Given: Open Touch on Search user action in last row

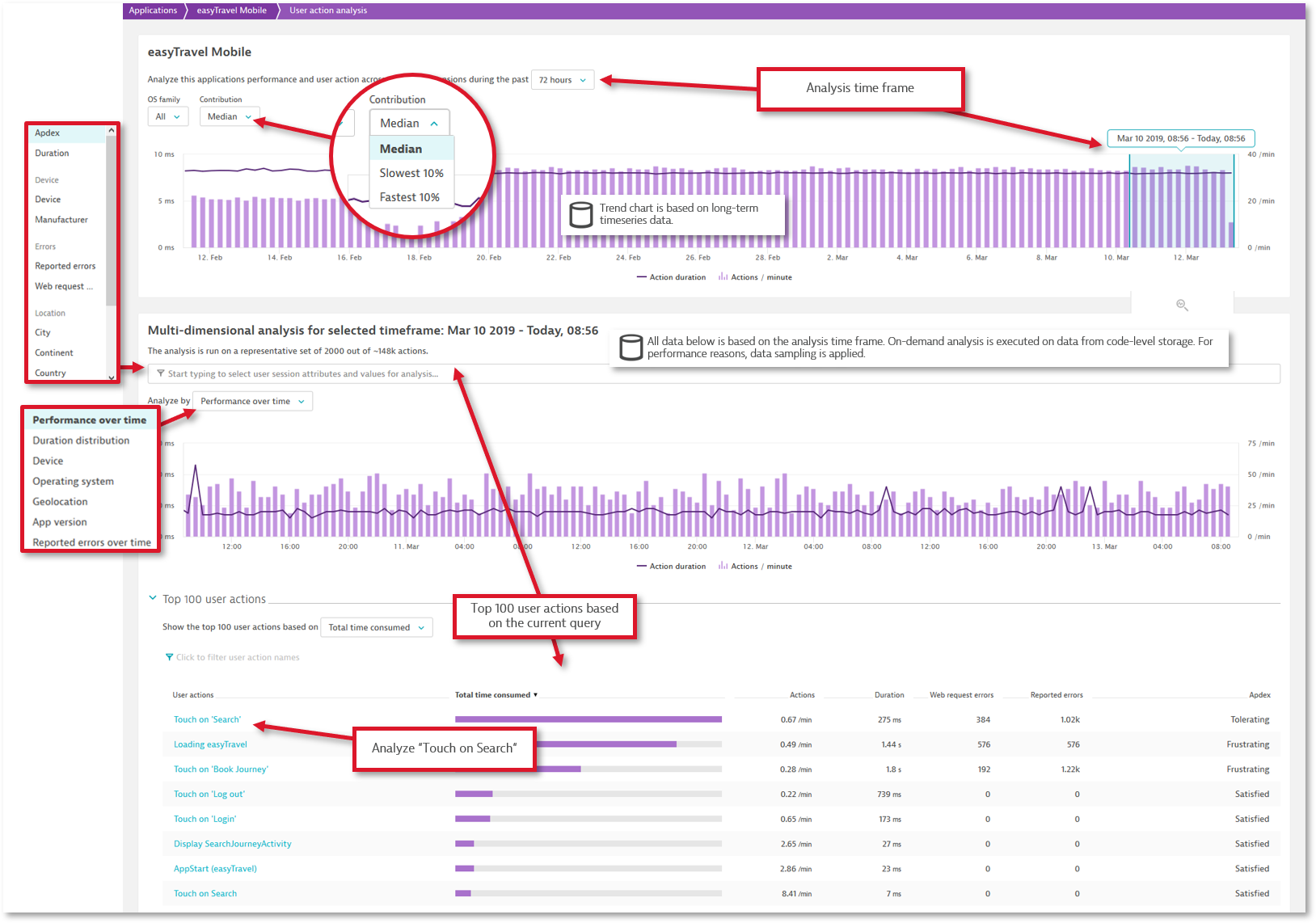Looking at the screenshot, I should point(205,894).
